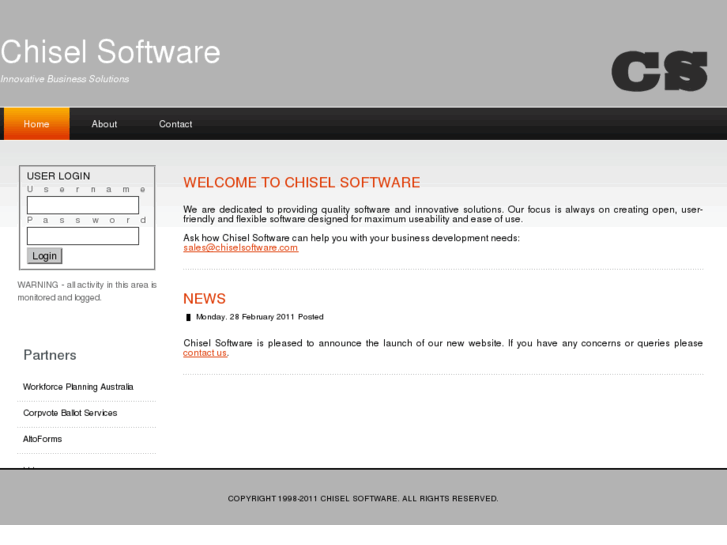Click the Partners sidebar heading
The height and width of the screenshot is (545, 727).
coord(50,355)
